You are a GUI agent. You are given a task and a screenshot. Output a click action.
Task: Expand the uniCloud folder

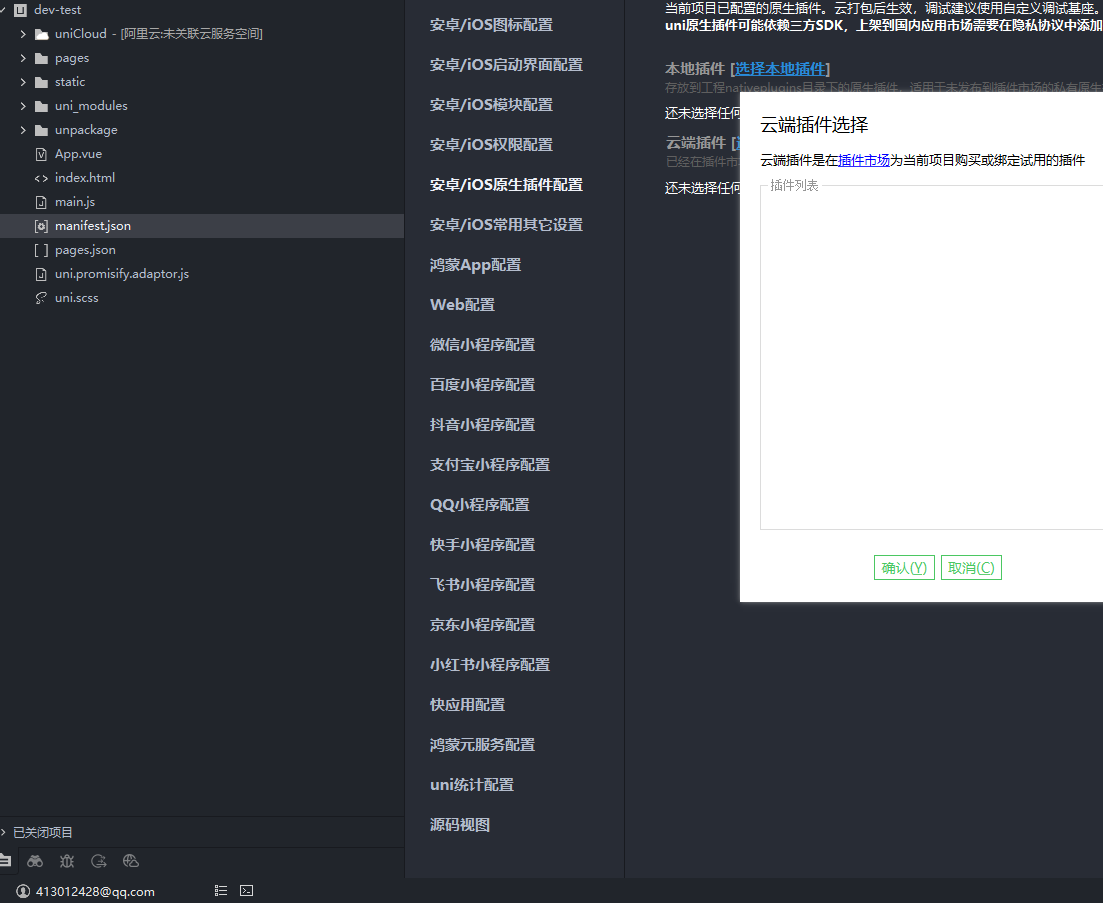[23, 34]
